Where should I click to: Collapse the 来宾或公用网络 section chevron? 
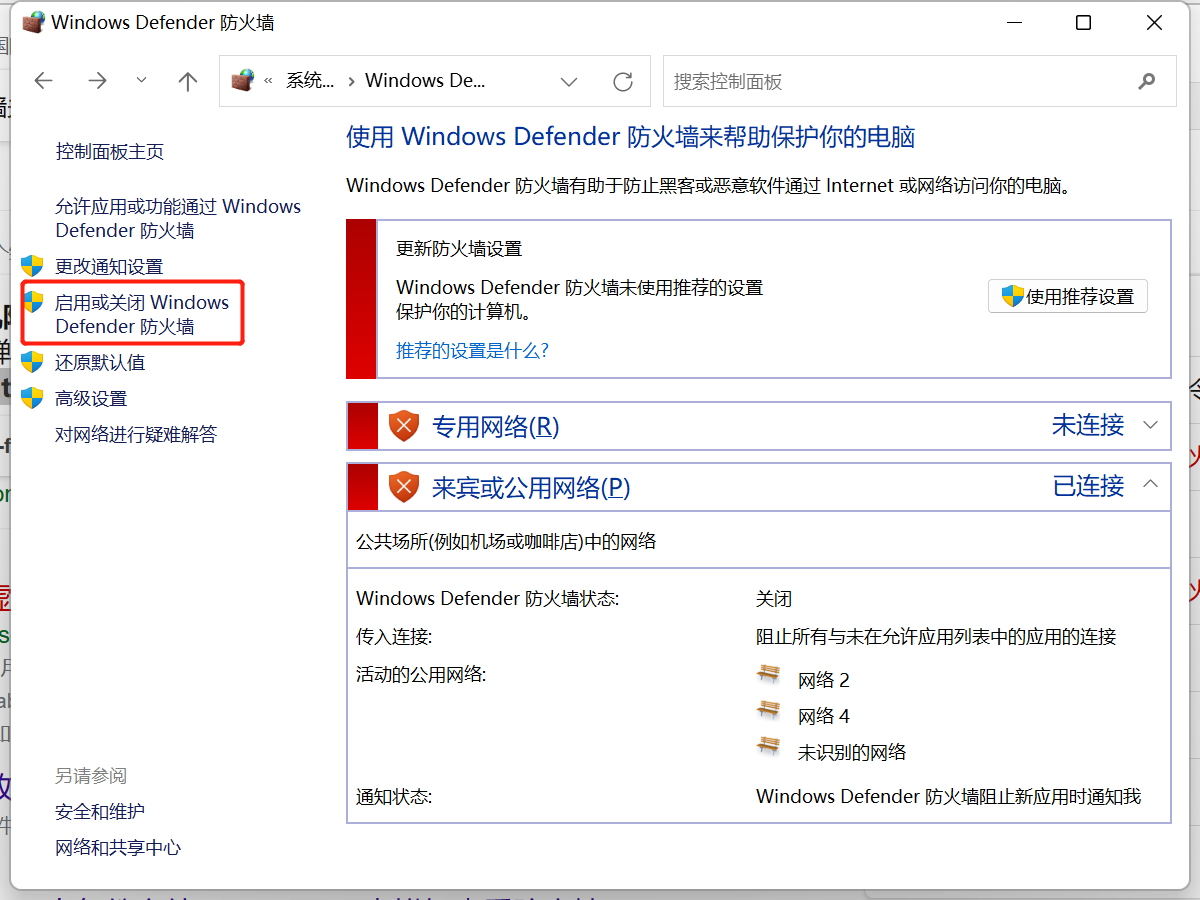pos(1150,485)
